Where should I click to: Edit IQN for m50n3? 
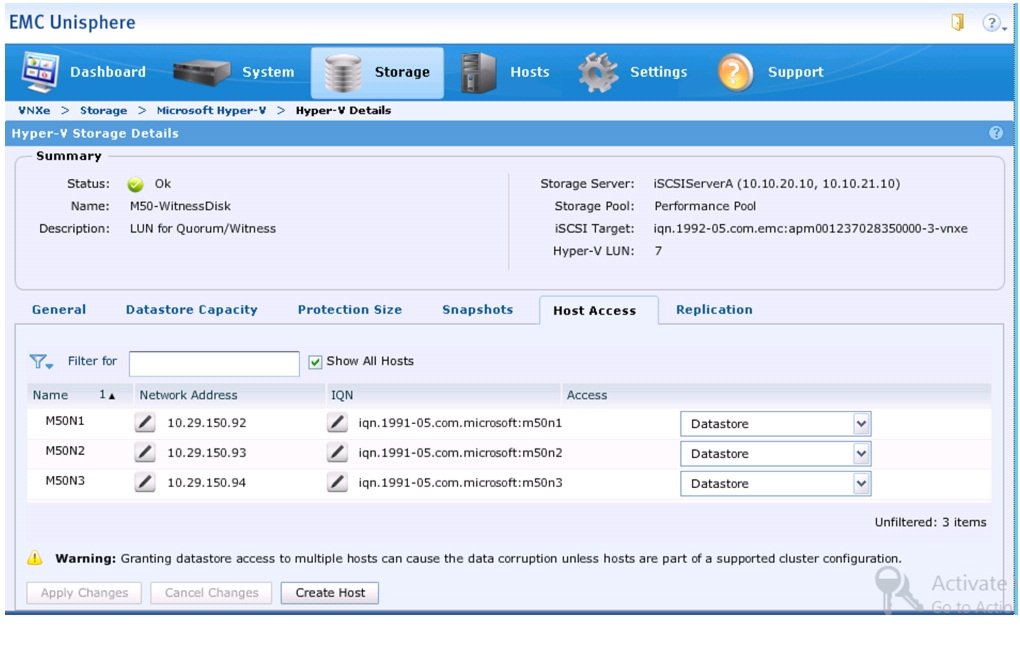point(337,483)
